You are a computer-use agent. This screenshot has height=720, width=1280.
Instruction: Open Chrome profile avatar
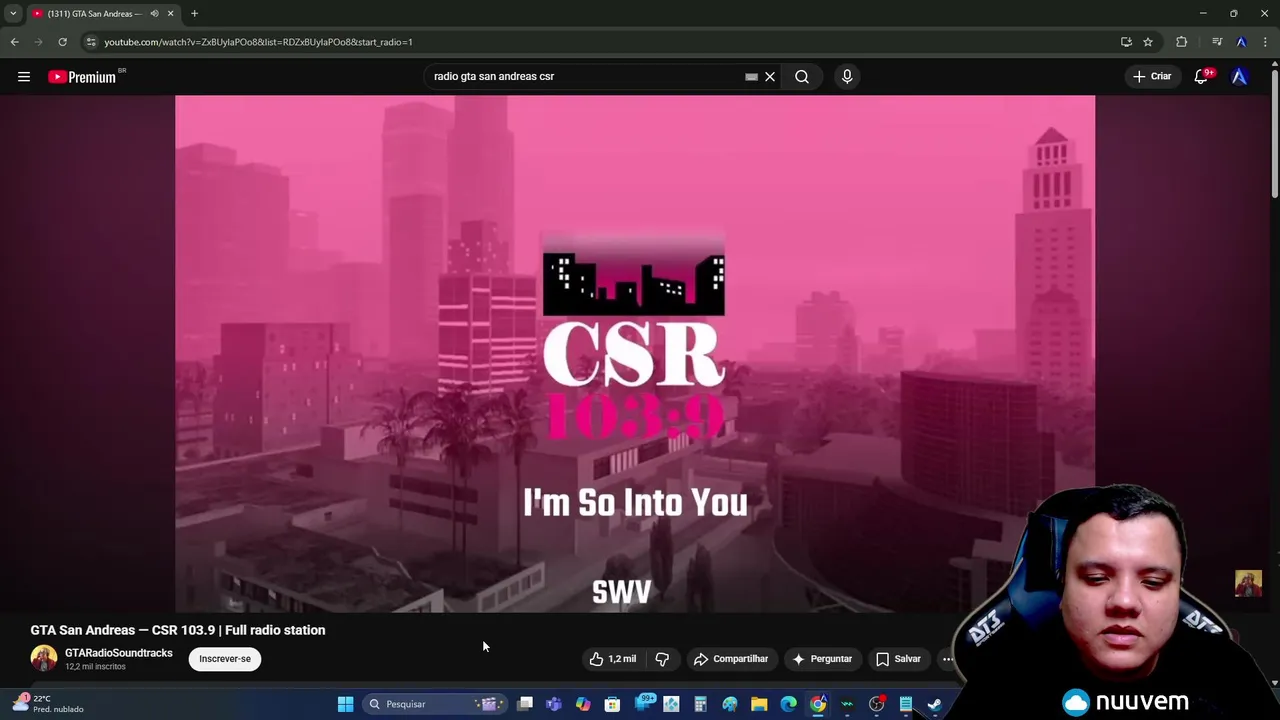point(1241,42)
